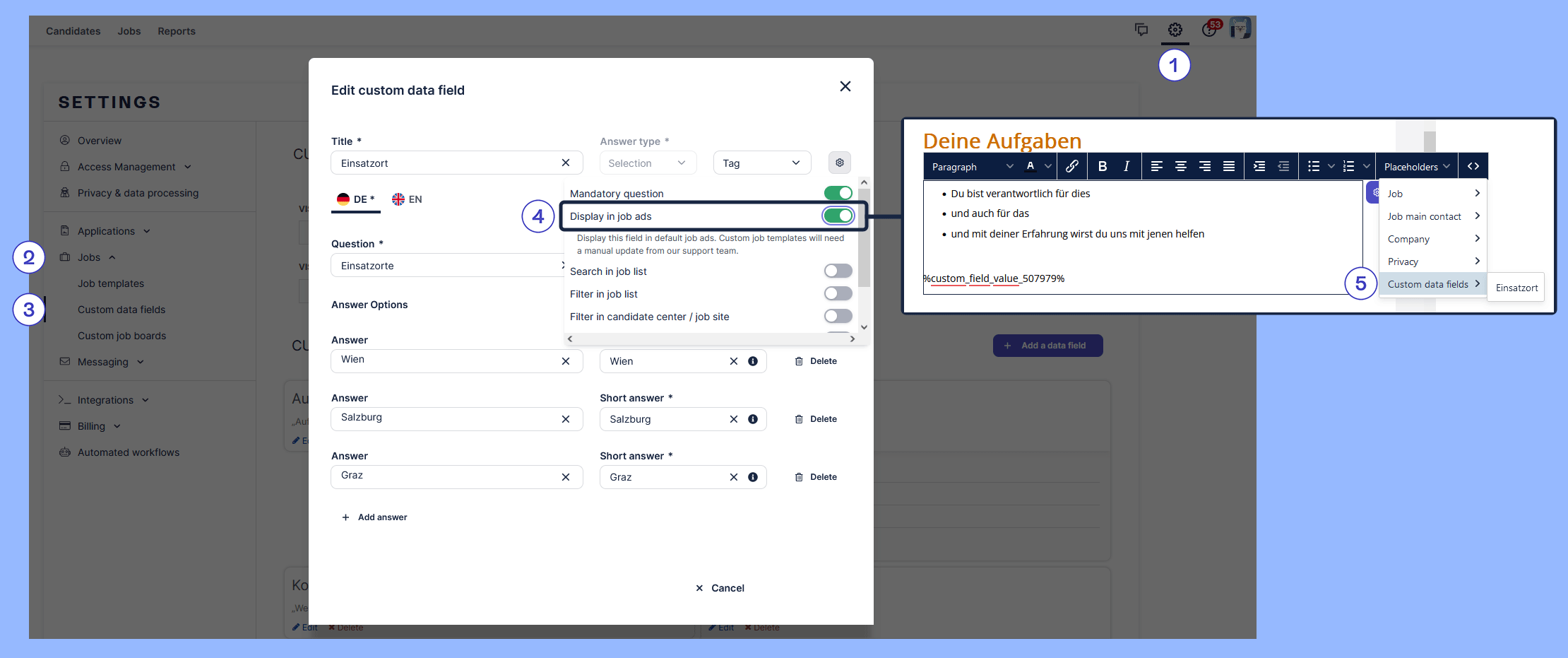
Task: Insert a hyperlink using the link icon
Action: point(1072,165)
